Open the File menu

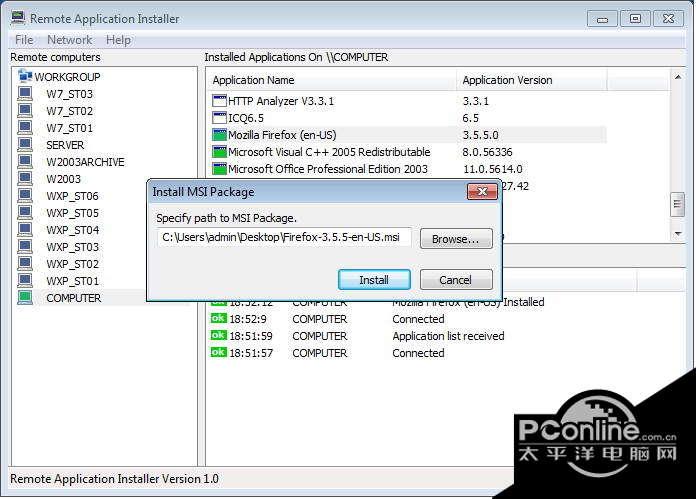tap(24, 40)
